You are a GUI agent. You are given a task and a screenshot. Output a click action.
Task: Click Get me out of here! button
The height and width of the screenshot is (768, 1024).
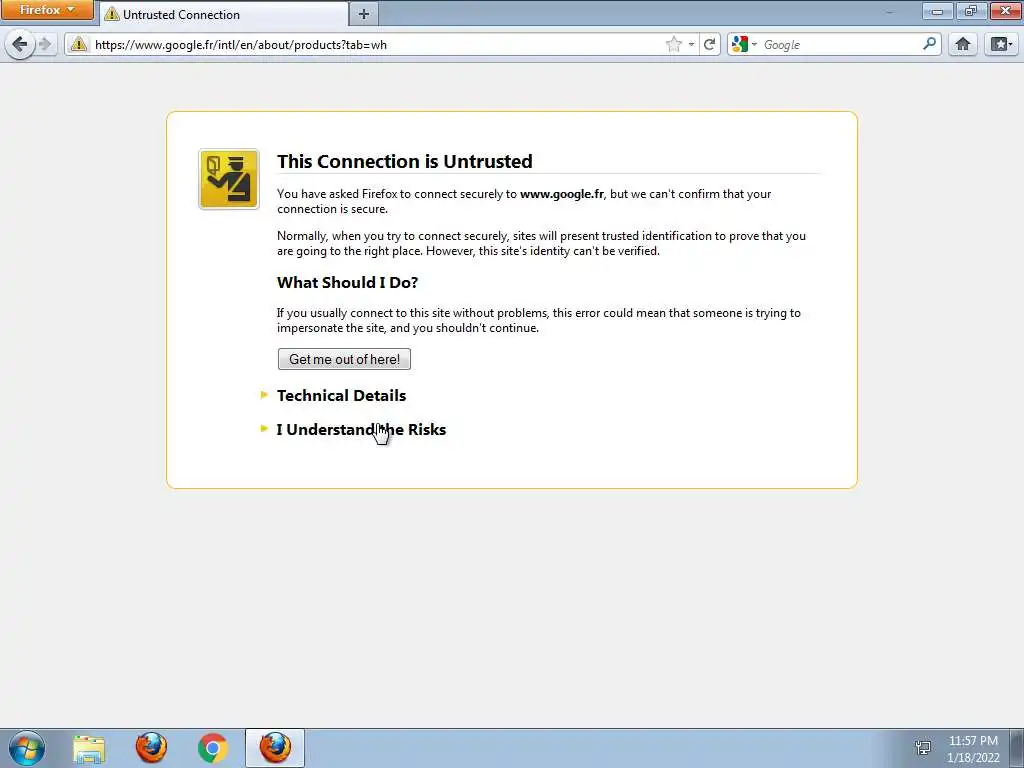click(x=344, y=359)
